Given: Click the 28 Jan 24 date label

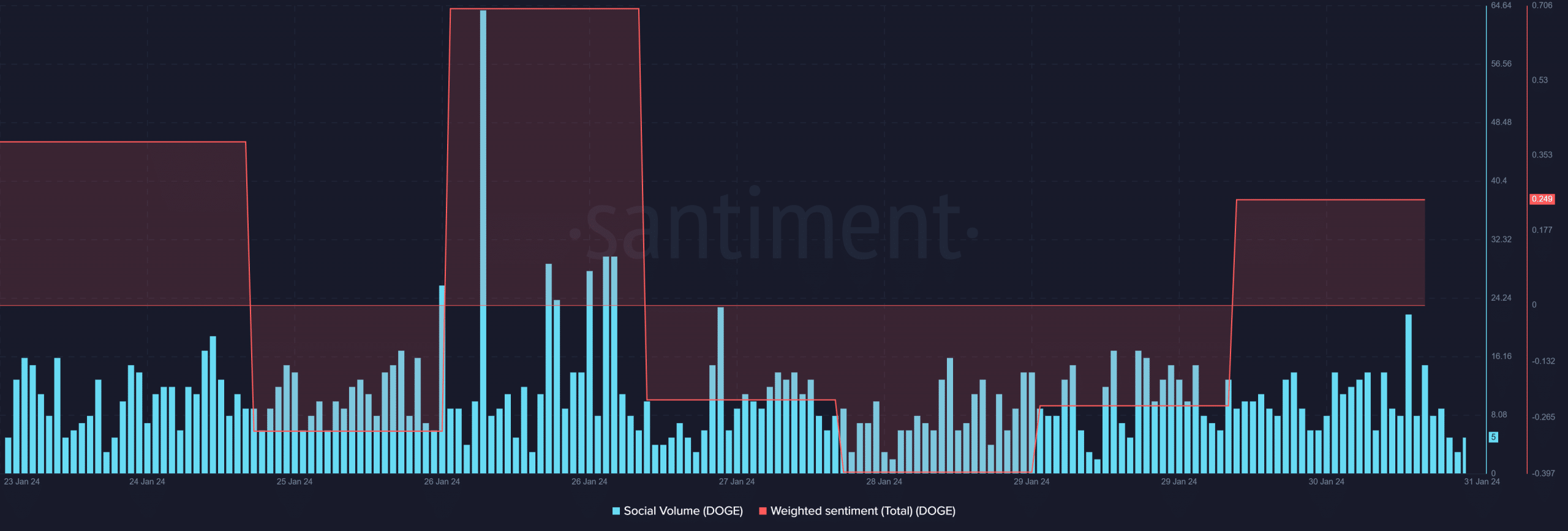Looking at the screenshot, I should point(884,481).
